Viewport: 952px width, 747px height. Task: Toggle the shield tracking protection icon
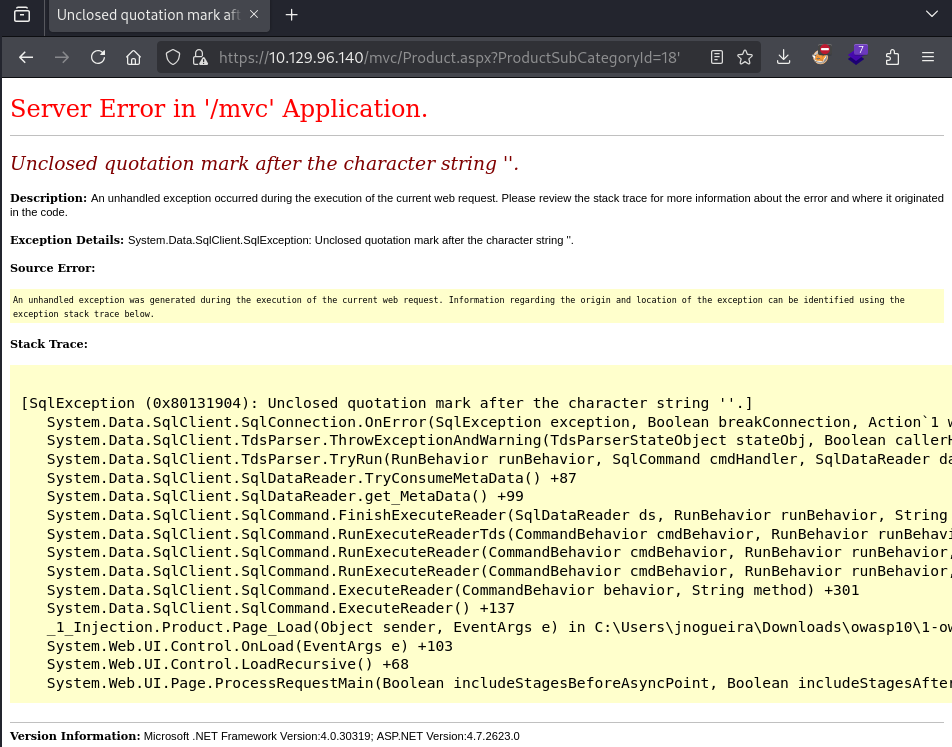(x=172, y=57)
